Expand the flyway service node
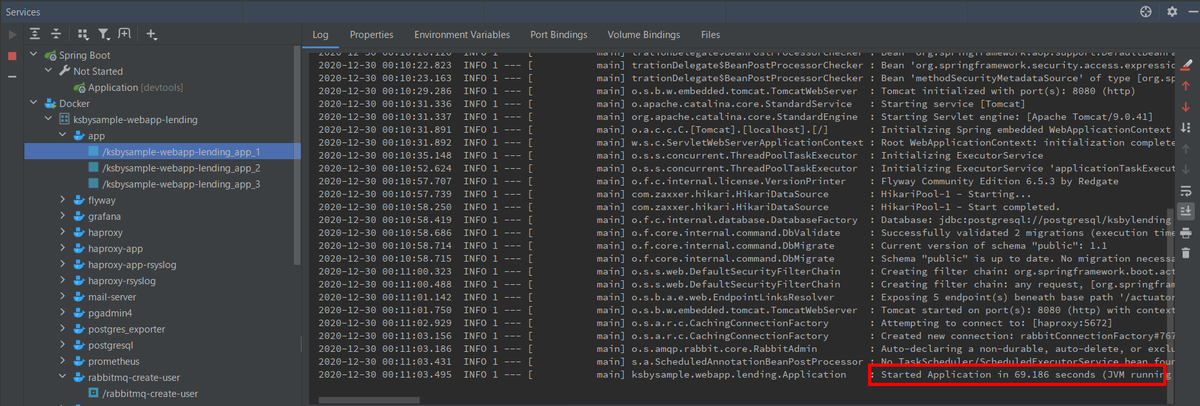The image size is (1200, 406). click(63, 200)
